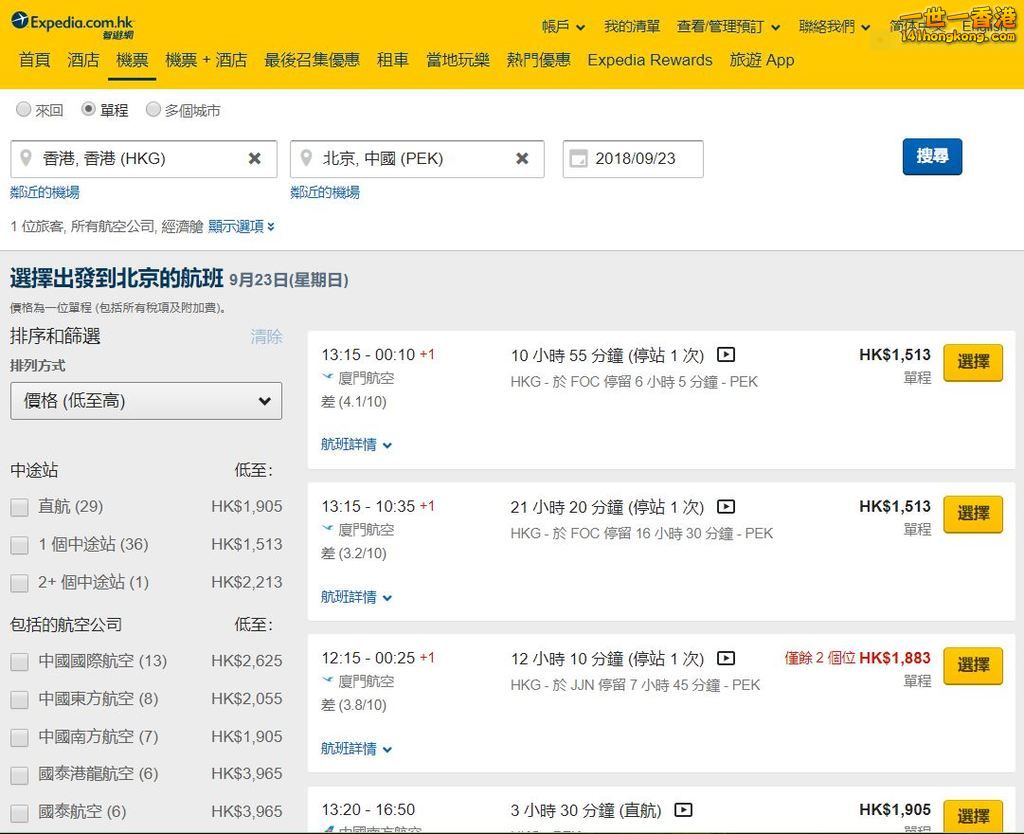1024x834 pixels.
Task: Open the calendar icon beside 2018/09/23
Action: click(579, 159)
